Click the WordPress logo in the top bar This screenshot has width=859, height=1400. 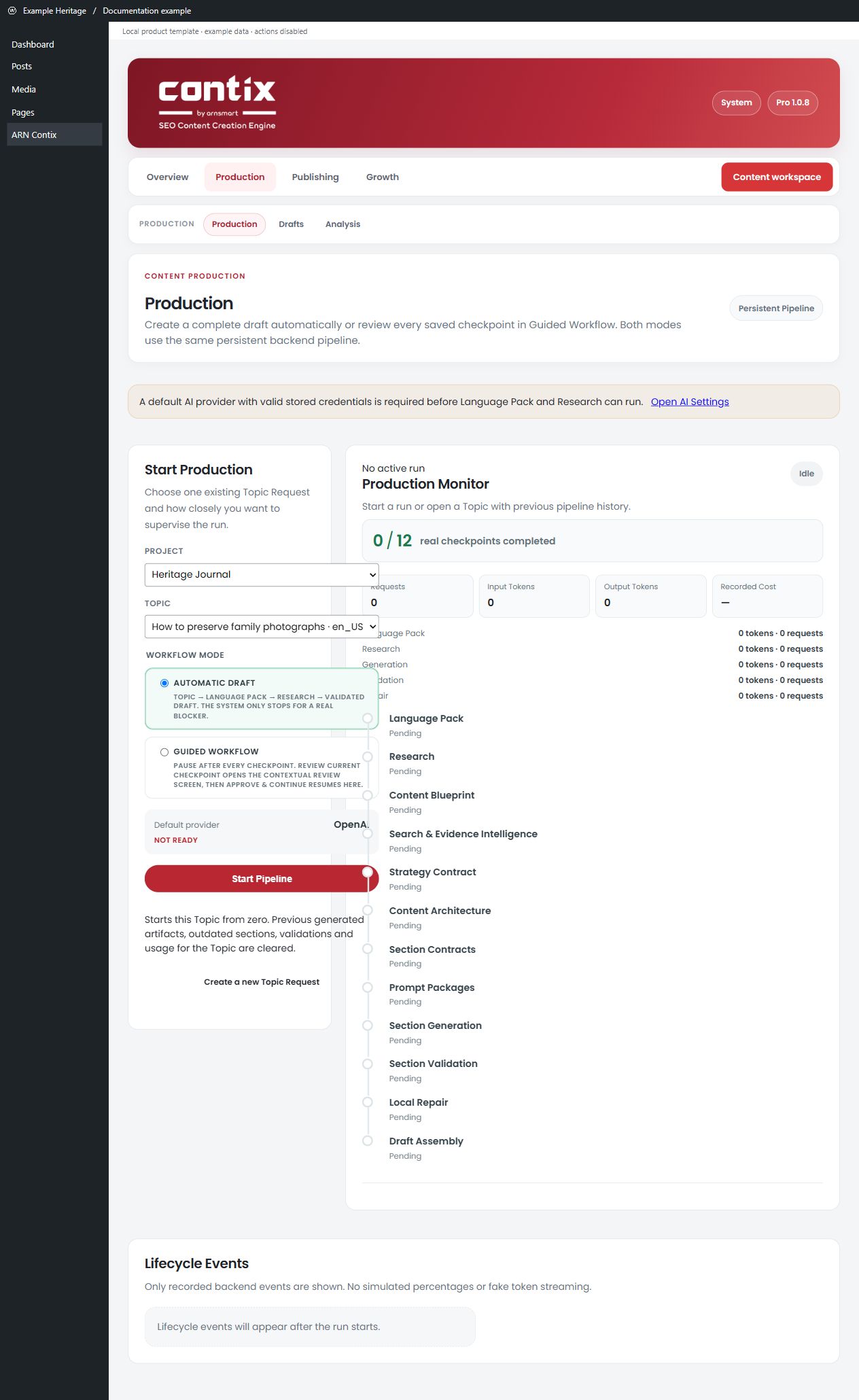(12, 10)
